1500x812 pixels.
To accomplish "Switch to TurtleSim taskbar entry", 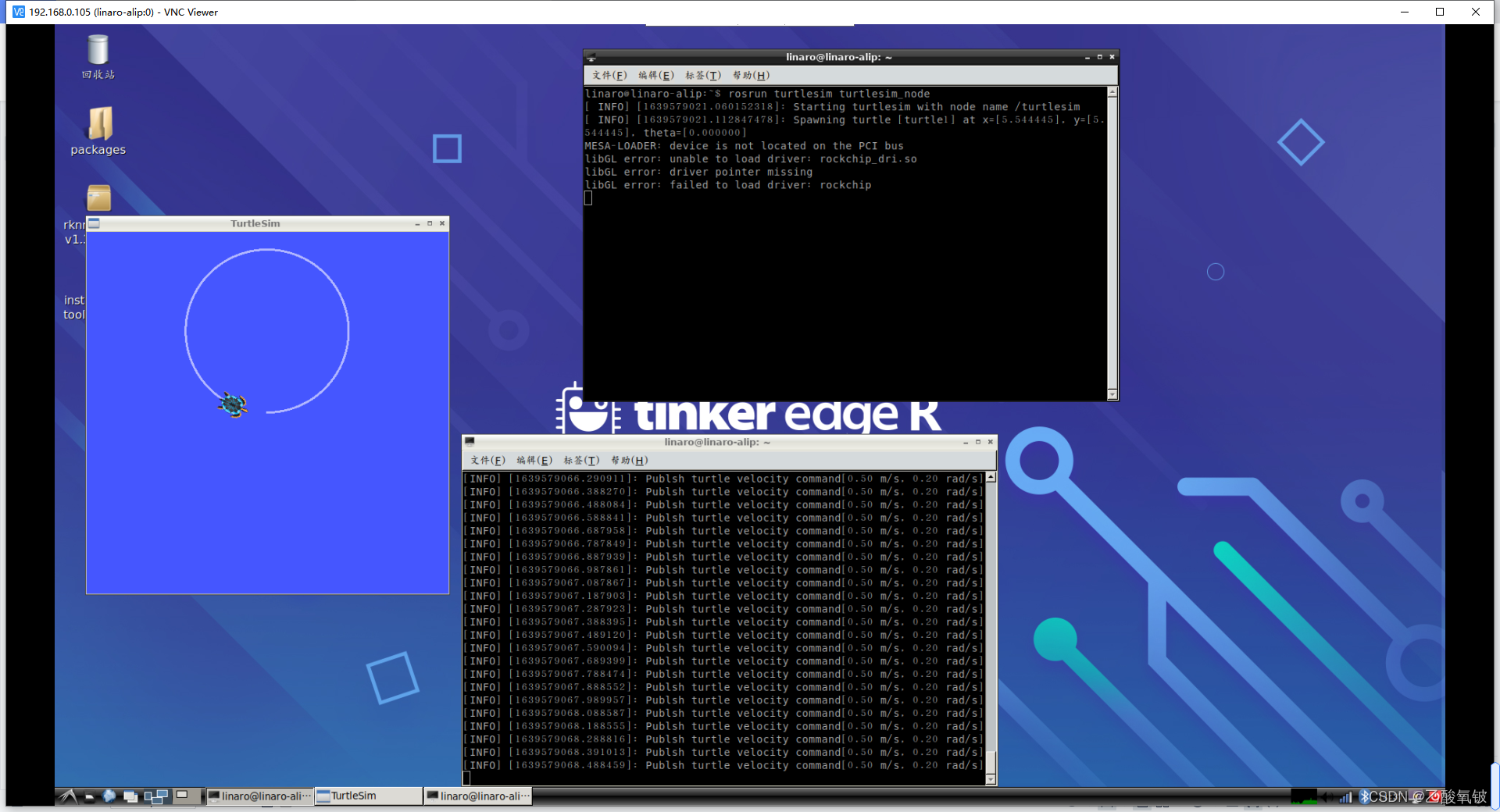I will pos(369,796).
